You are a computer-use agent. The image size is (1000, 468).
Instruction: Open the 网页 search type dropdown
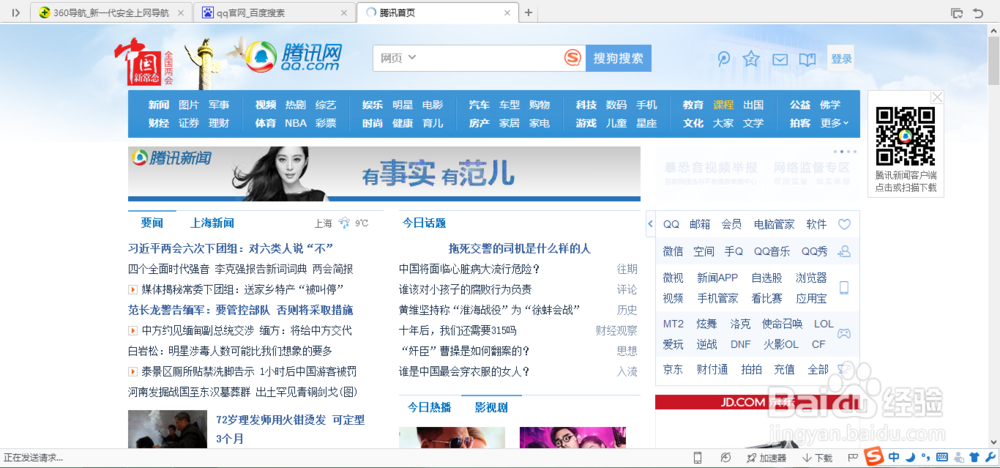[x=398, y=58]
